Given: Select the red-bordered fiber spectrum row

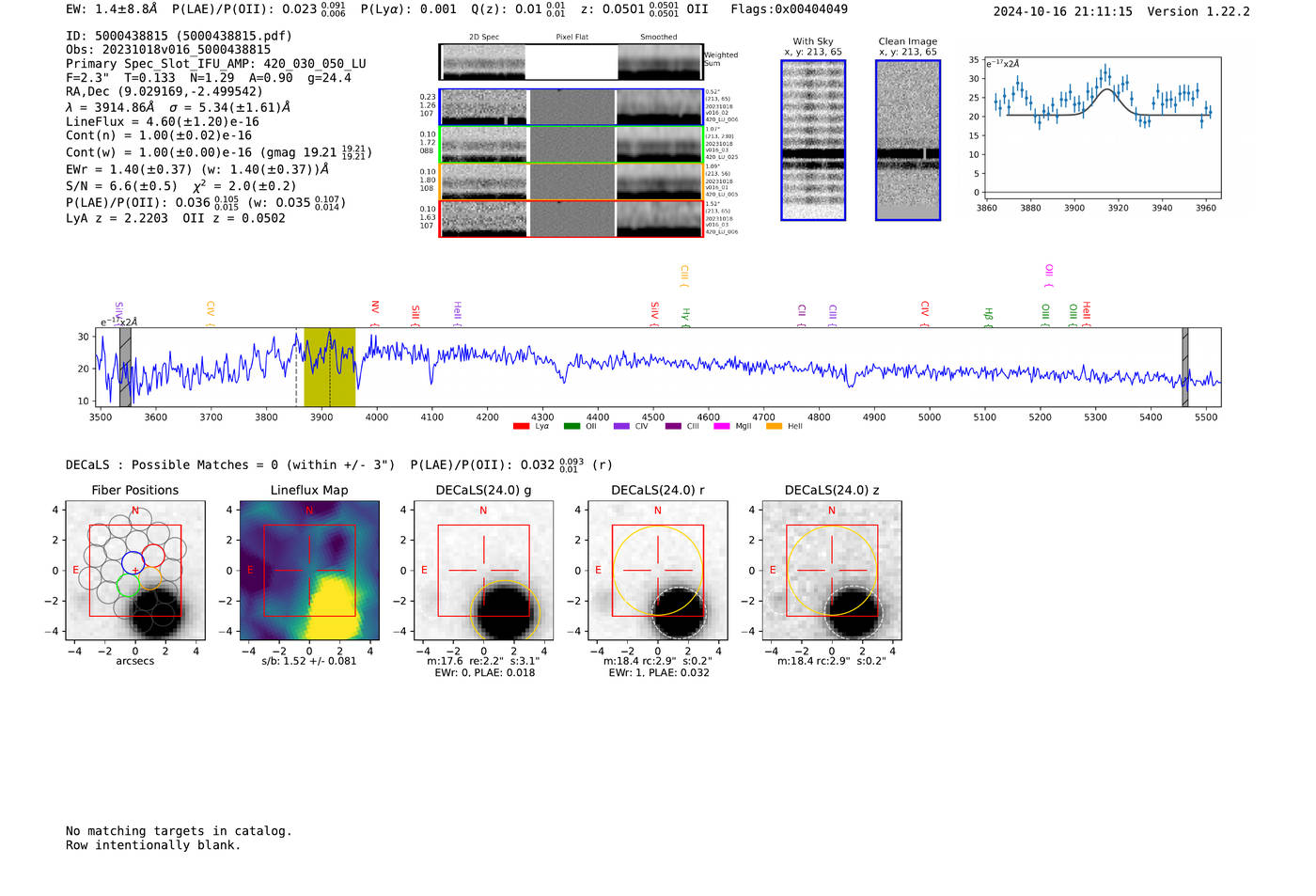Looking at the screenshot, I should click(x=572, y=218).
